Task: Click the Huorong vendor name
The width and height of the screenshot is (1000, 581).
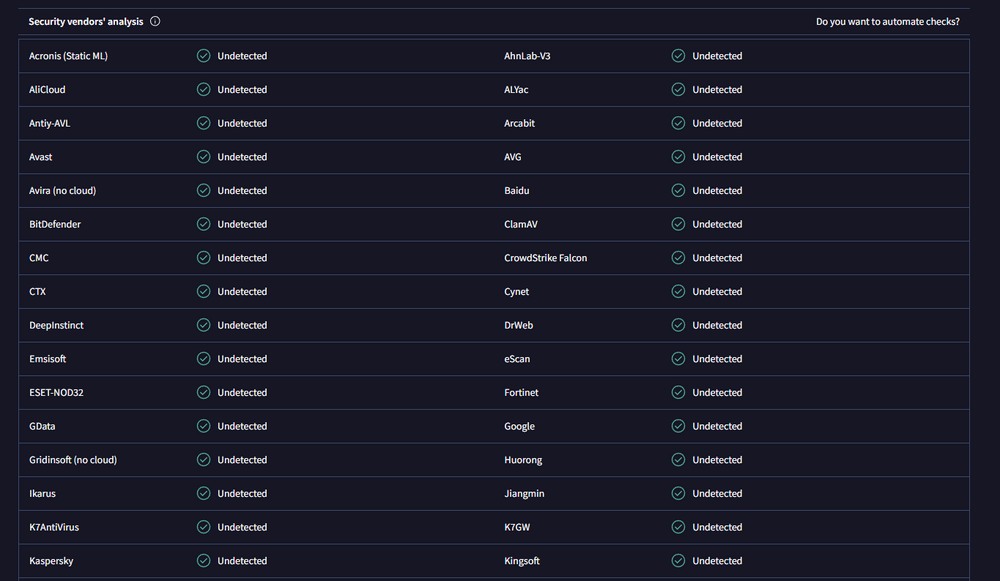Action: [523, 460]
